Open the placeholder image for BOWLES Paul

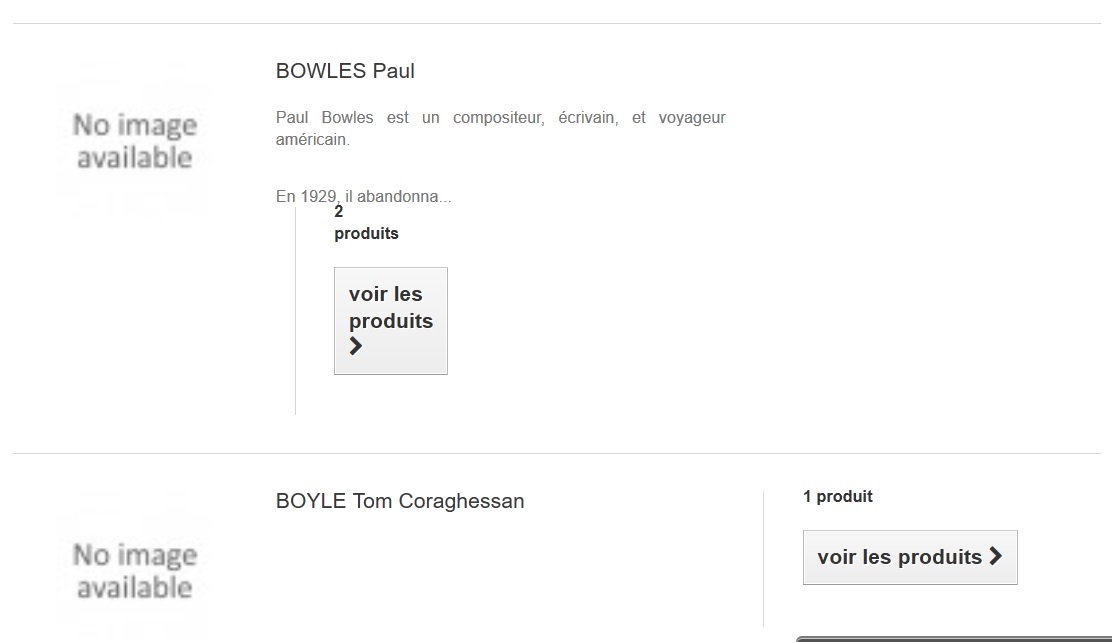coord(134,141)
